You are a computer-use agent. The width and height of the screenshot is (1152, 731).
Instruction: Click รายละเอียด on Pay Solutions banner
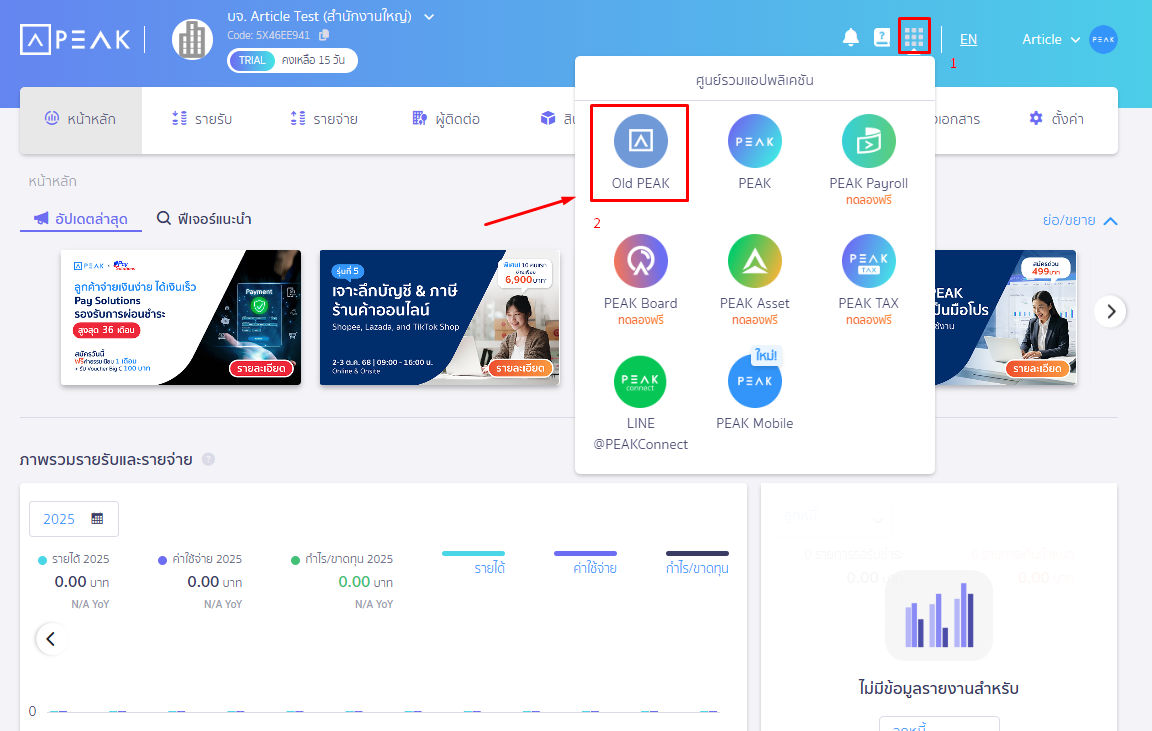pyautogui.click(x=262, y=368)
